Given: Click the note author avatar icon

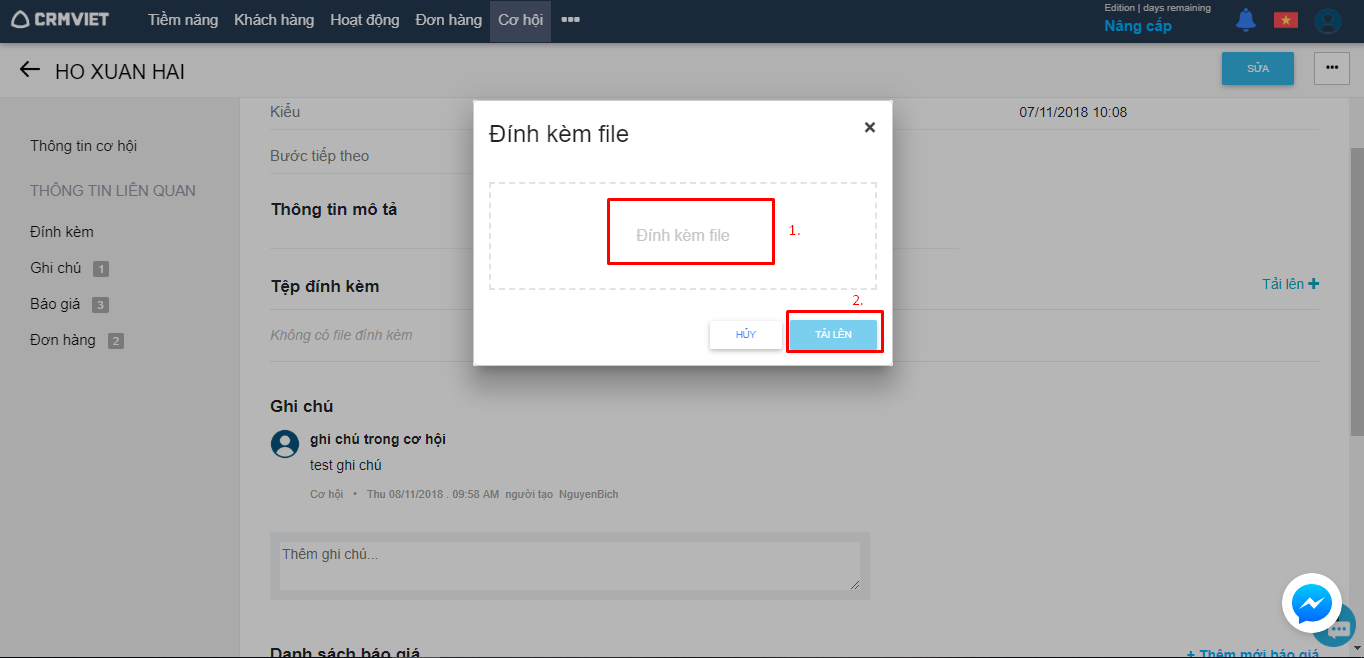Looking at the screenshot, I should pyautogui.click(x=285, y=444).
